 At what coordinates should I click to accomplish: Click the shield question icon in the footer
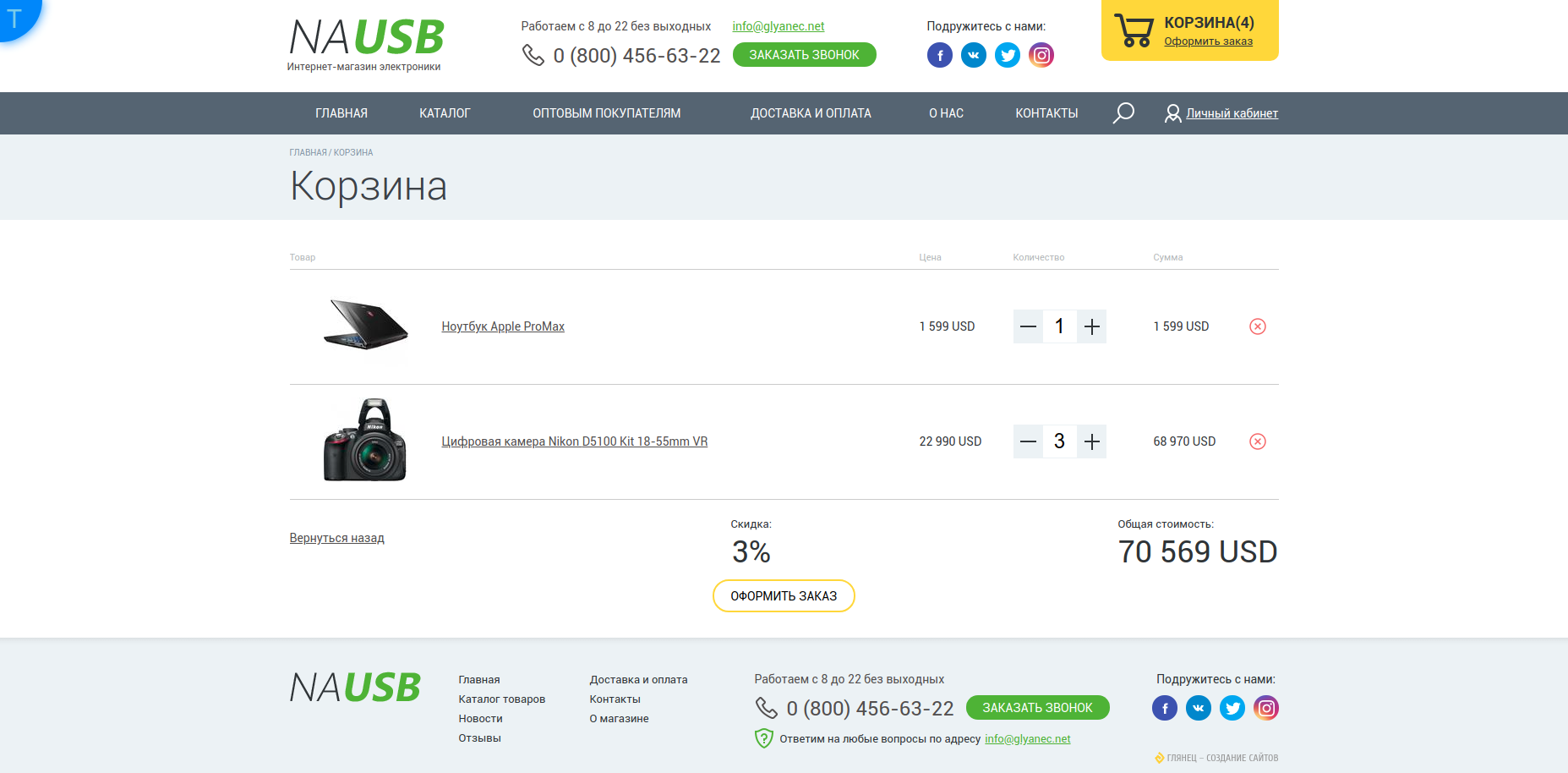(763, 738)
